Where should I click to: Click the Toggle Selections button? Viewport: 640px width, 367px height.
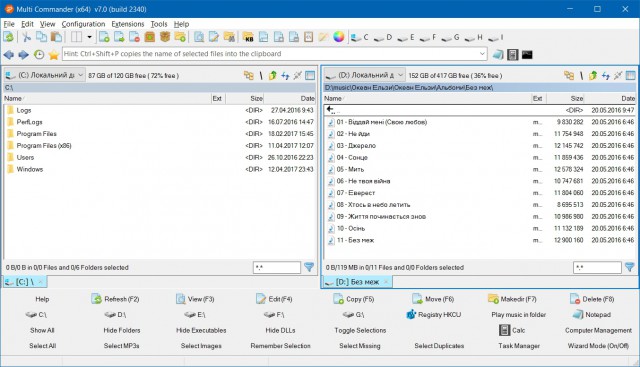[x=360, y=330]
